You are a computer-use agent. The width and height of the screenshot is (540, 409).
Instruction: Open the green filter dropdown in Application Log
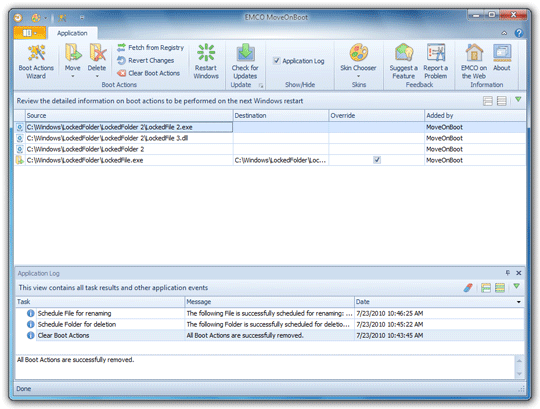(516, 286)
